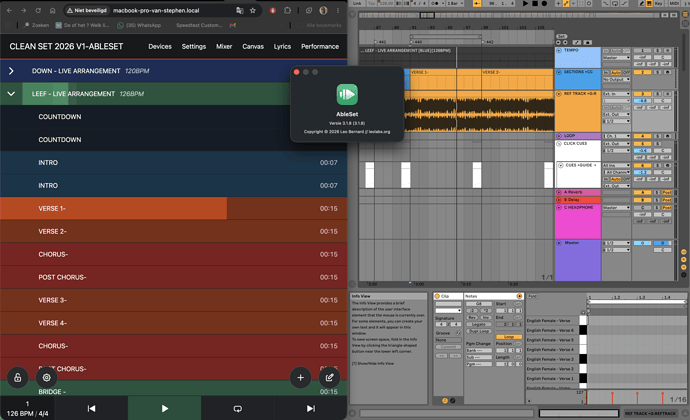Image resolution: width=690 pixels, height=420 pixels.
Task: Click the translate page icon in address bar
Action: 240,10
